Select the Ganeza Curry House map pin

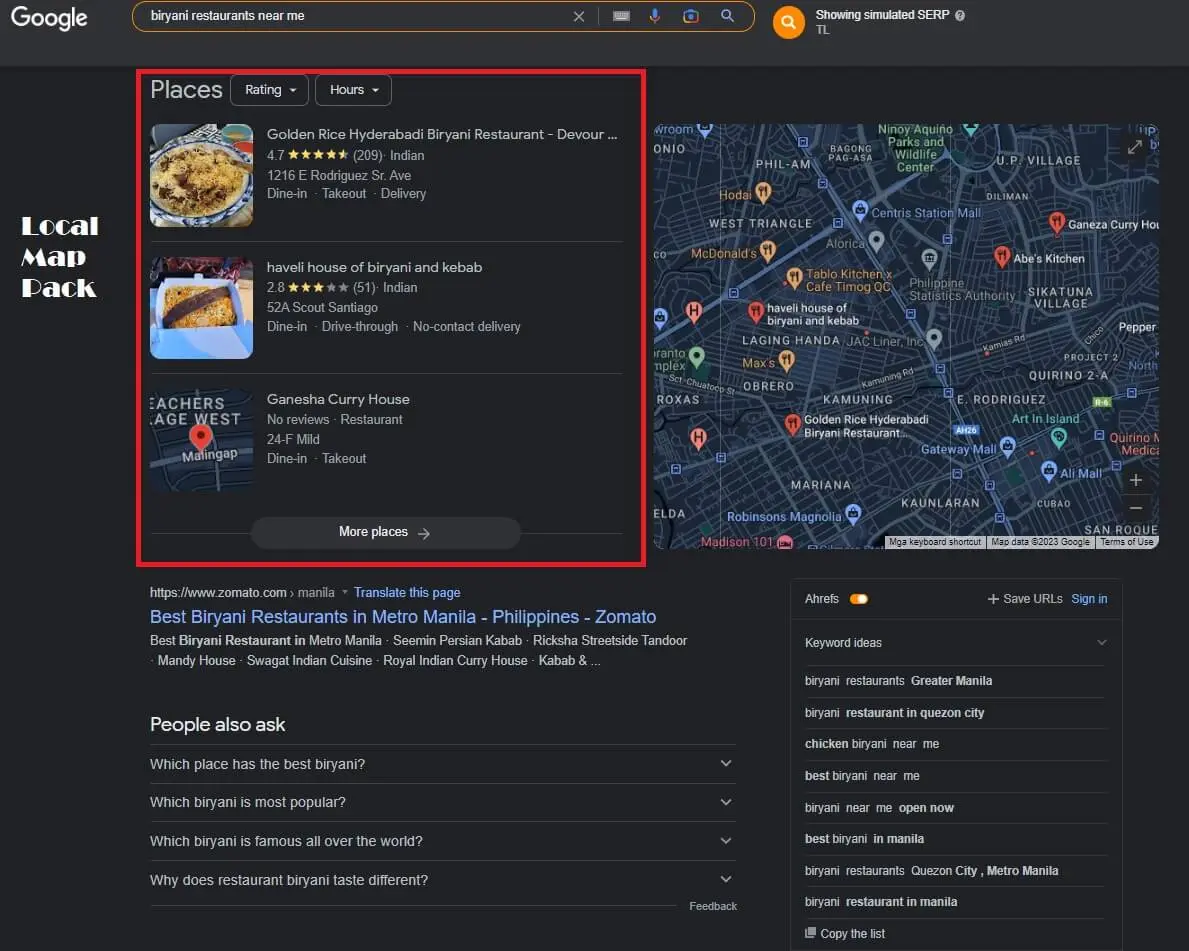(1056, 222)
